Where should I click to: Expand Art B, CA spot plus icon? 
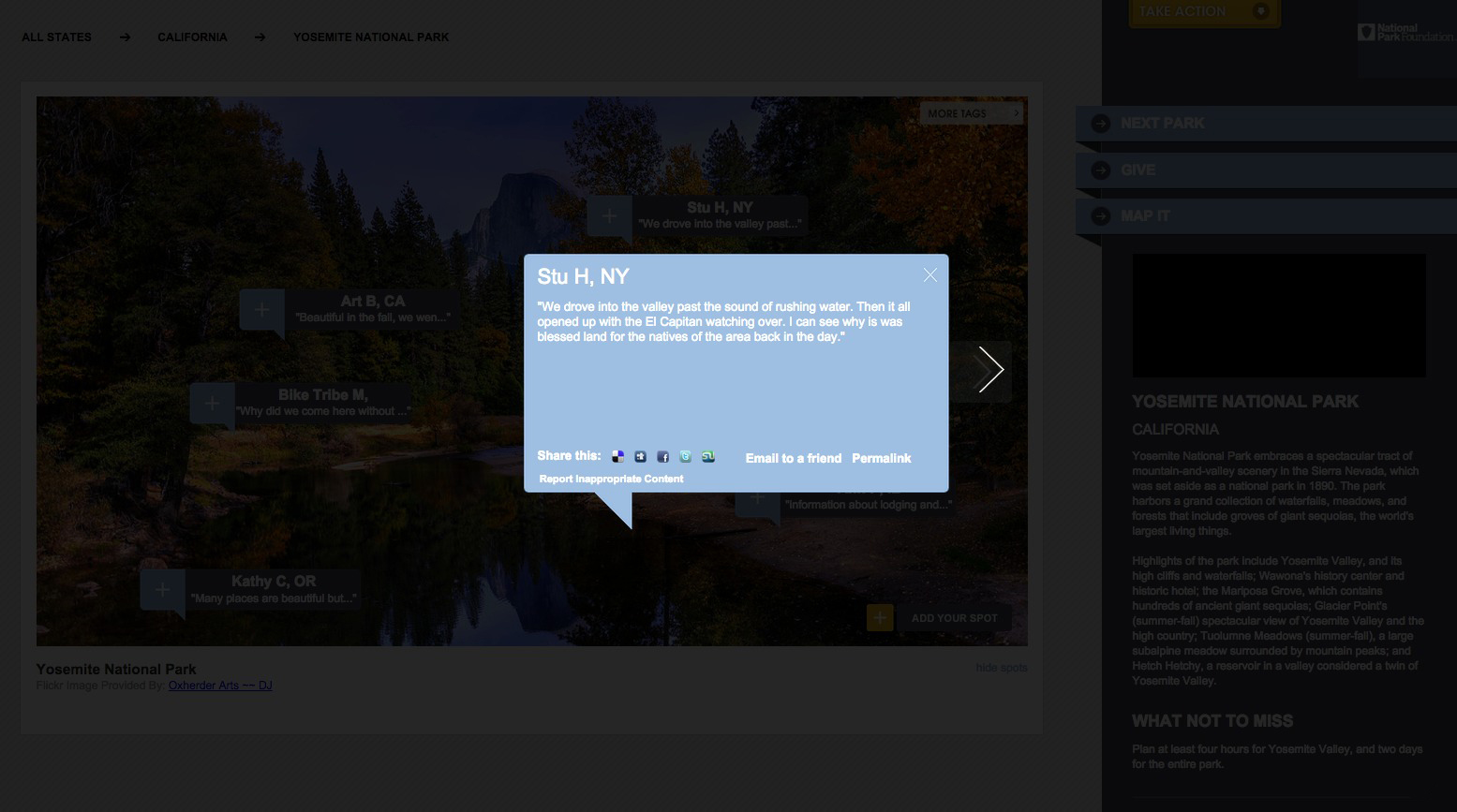(261, 309)
